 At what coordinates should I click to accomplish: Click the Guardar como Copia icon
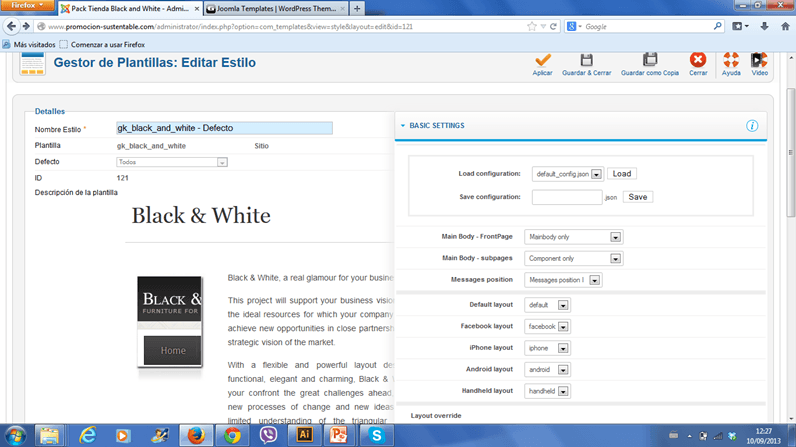pos(650,60)
